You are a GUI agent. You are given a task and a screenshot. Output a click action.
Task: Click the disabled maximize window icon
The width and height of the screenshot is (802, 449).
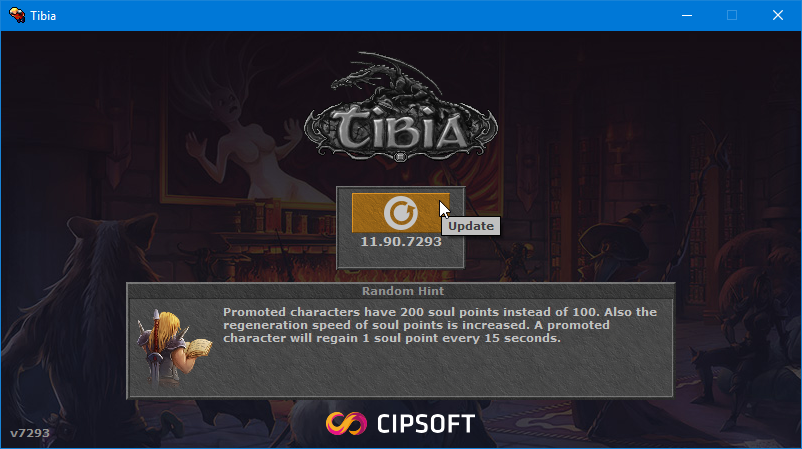(x=732, y=15)
